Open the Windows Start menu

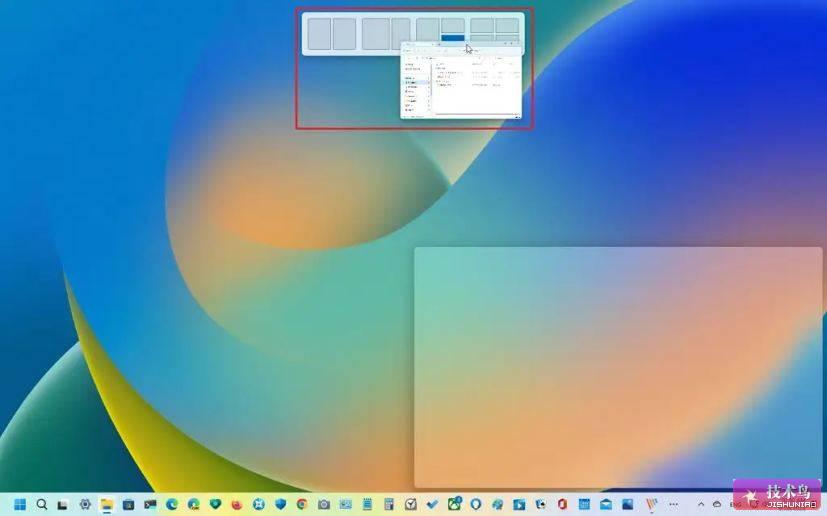coord(20,504)
